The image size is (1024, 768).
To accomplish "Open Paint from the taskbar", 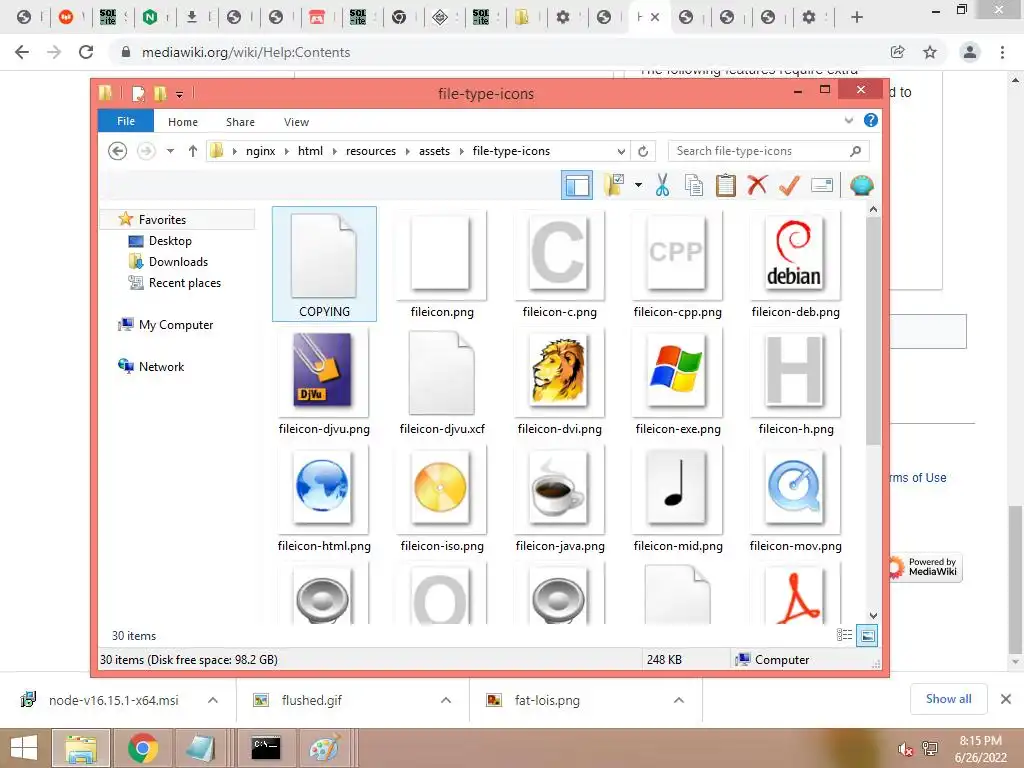I will pyautogui.click(x=325, y=748).
